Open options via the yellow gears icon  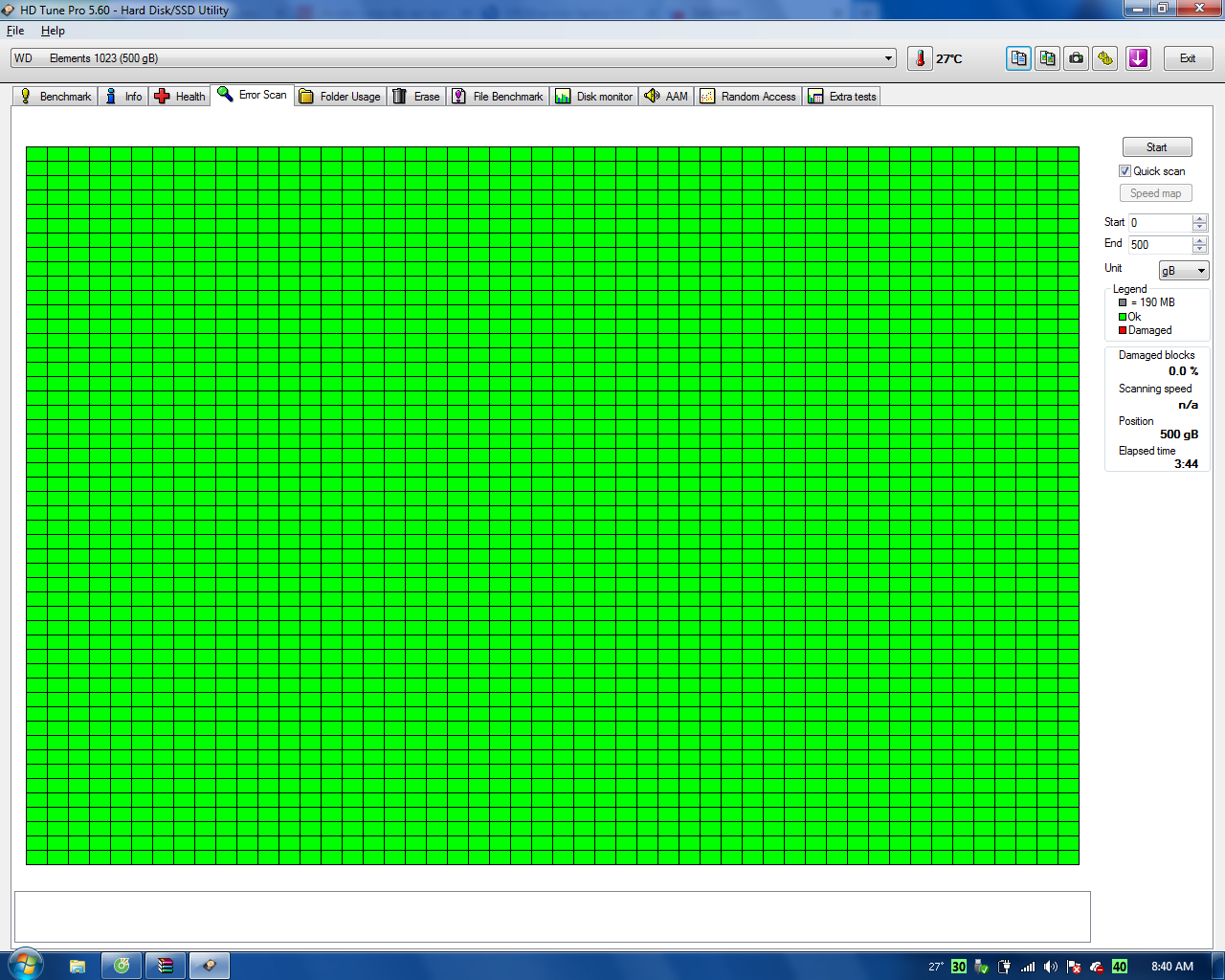coord(1104,58)
